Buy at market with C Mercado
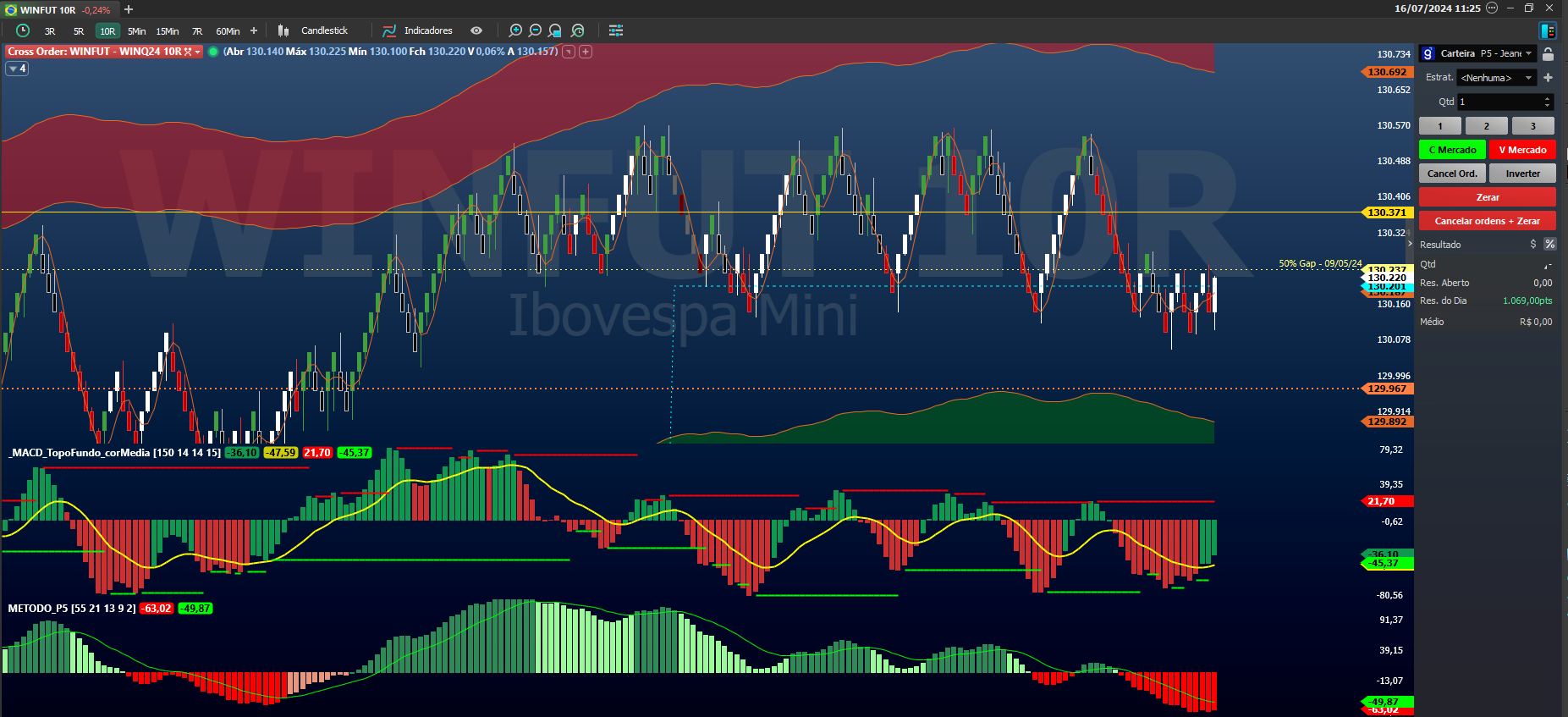 (x=1452, y=150)
